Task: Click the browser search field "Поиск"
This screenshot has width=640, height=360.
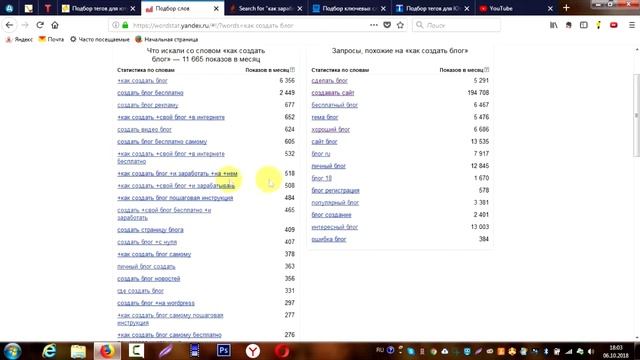Action: 456,25
